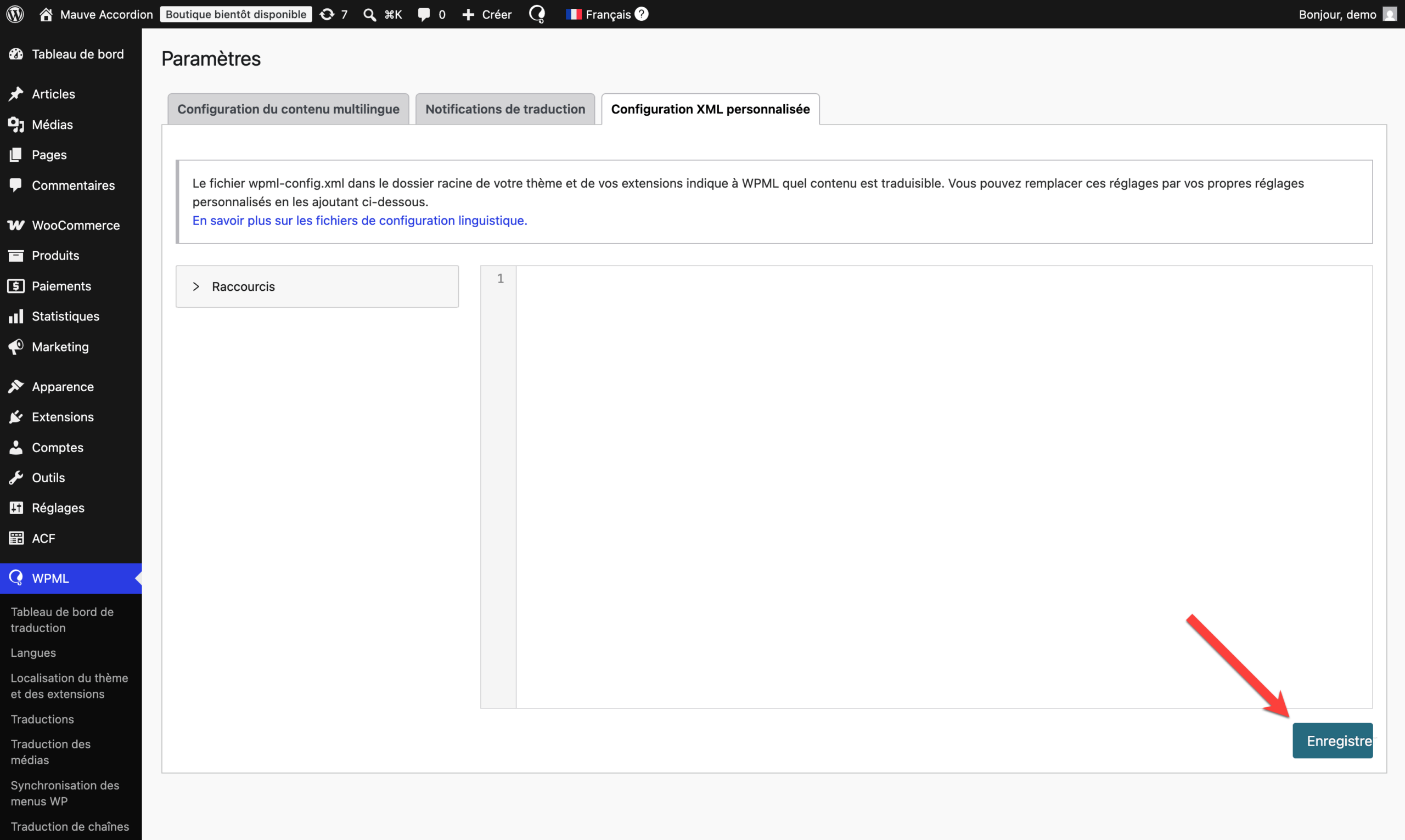Click the Pages icon in sidebar
The image size is (1405, 840).
click(x=16, y=155)
